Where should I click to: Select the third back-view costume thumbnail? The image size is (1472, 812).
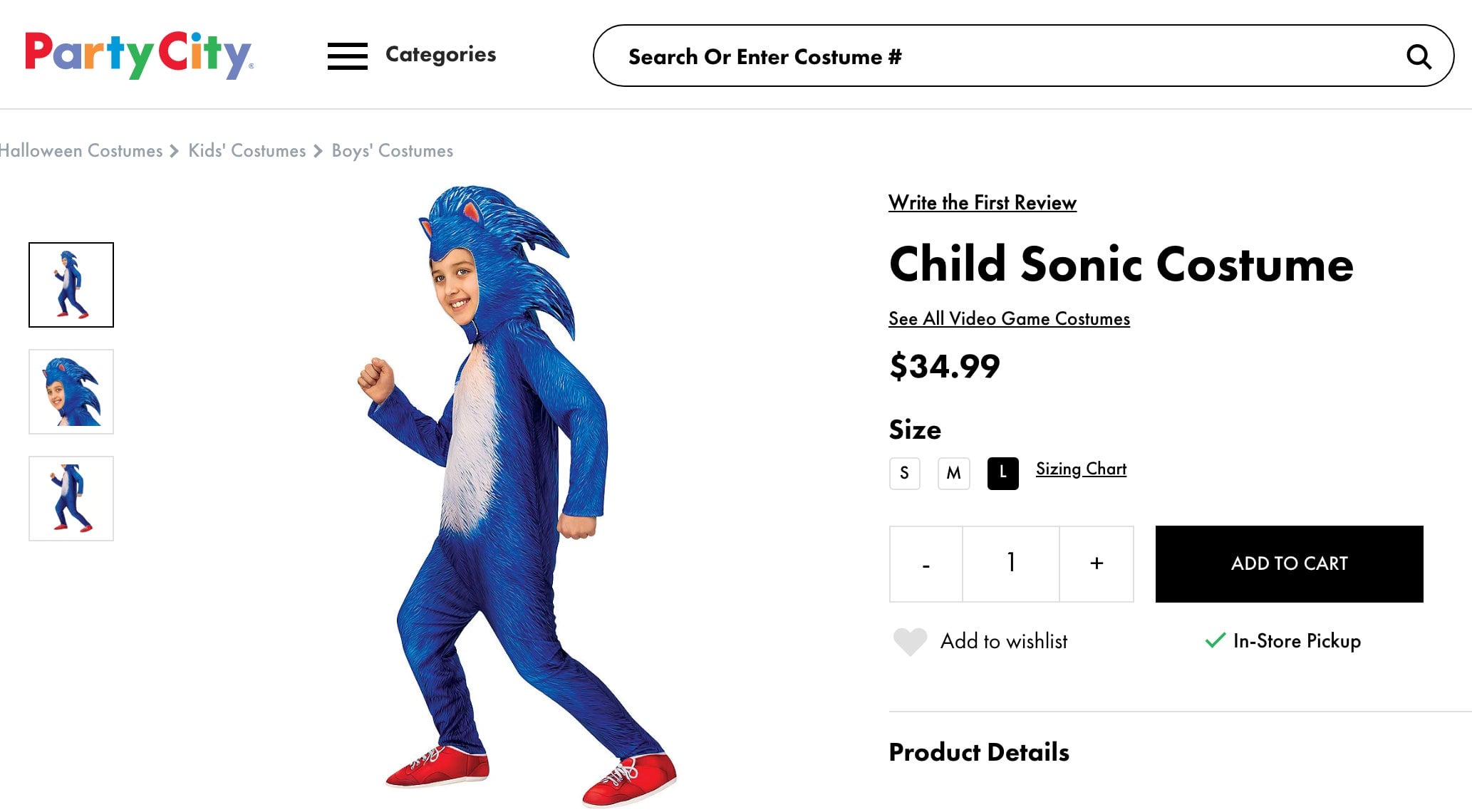(71, 499)
